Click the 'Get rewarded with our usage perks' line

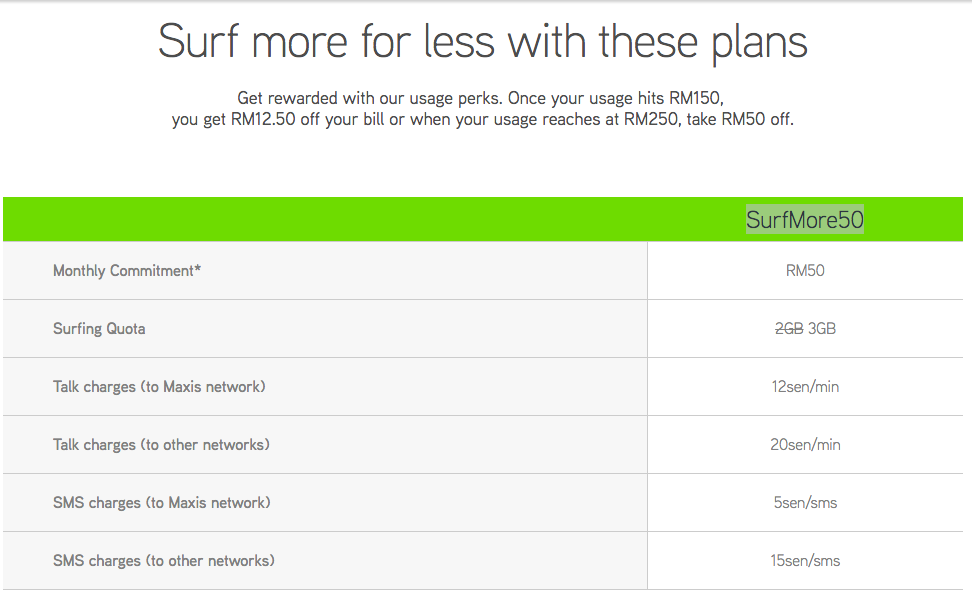[480, 98]
